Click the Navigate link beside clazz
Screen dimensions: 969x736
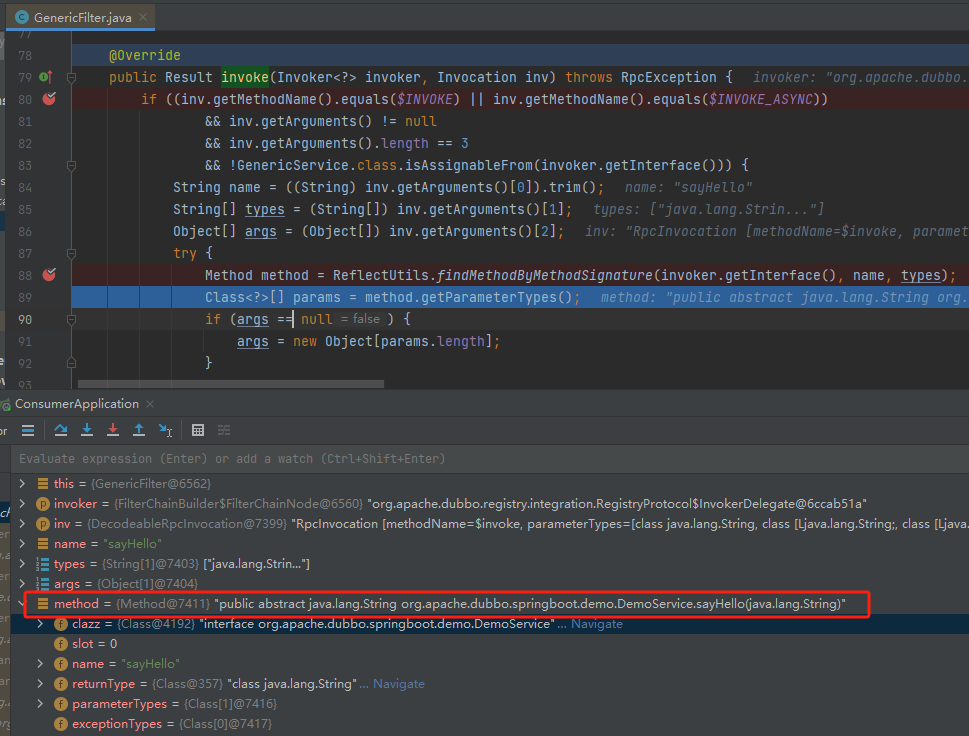tap(596, 624)
